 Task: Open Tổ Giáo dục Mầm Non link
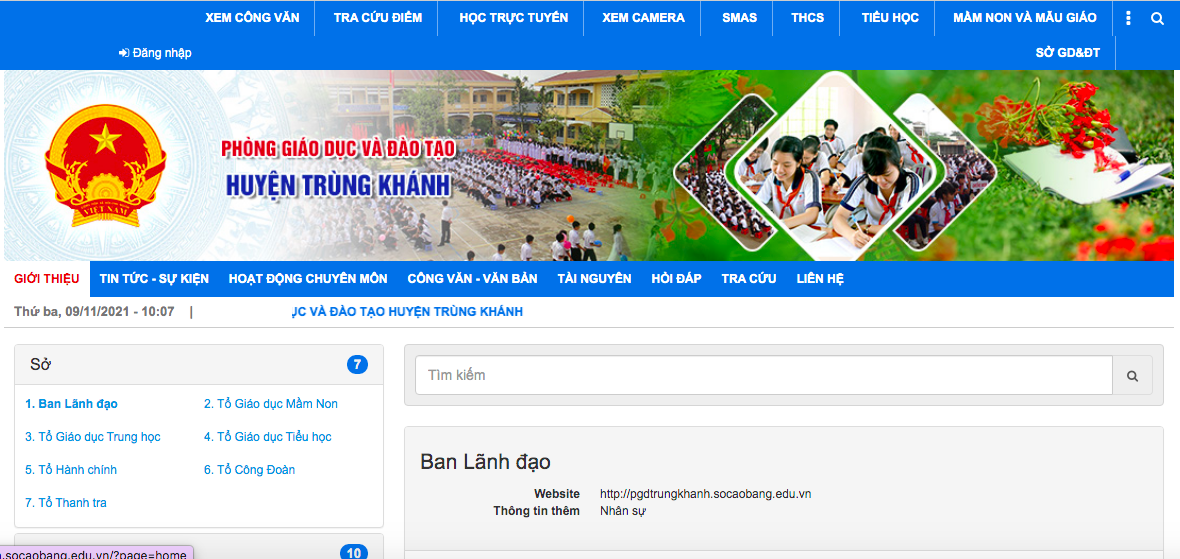271,404
